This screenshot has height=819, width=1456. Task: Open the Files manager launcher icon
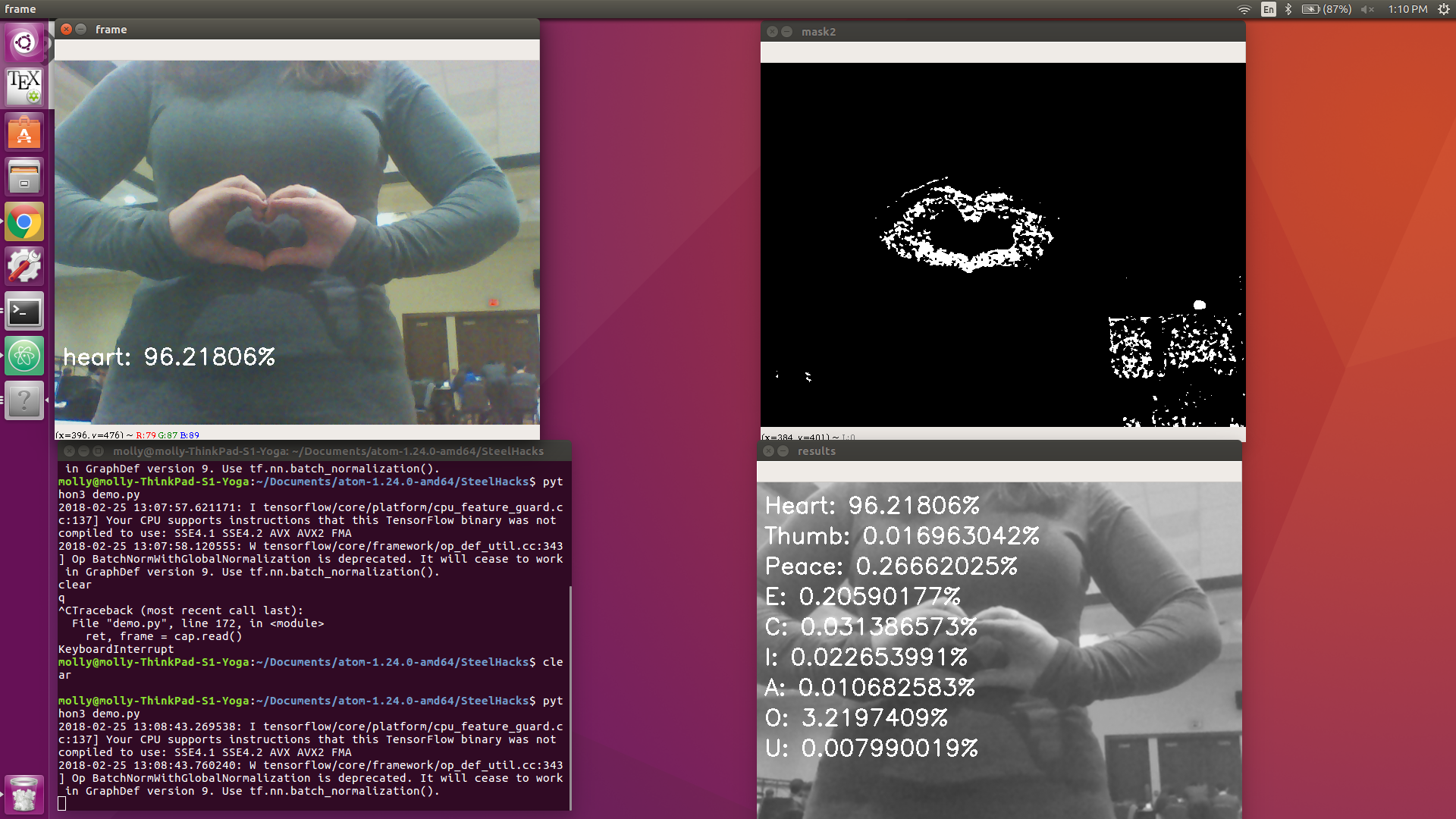24,177
